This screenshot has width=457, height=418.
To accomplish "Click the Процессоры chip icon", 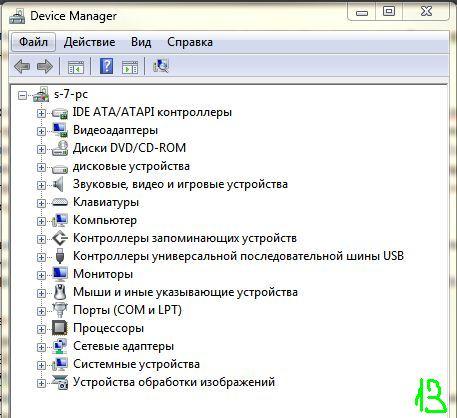I will (60, 328).
